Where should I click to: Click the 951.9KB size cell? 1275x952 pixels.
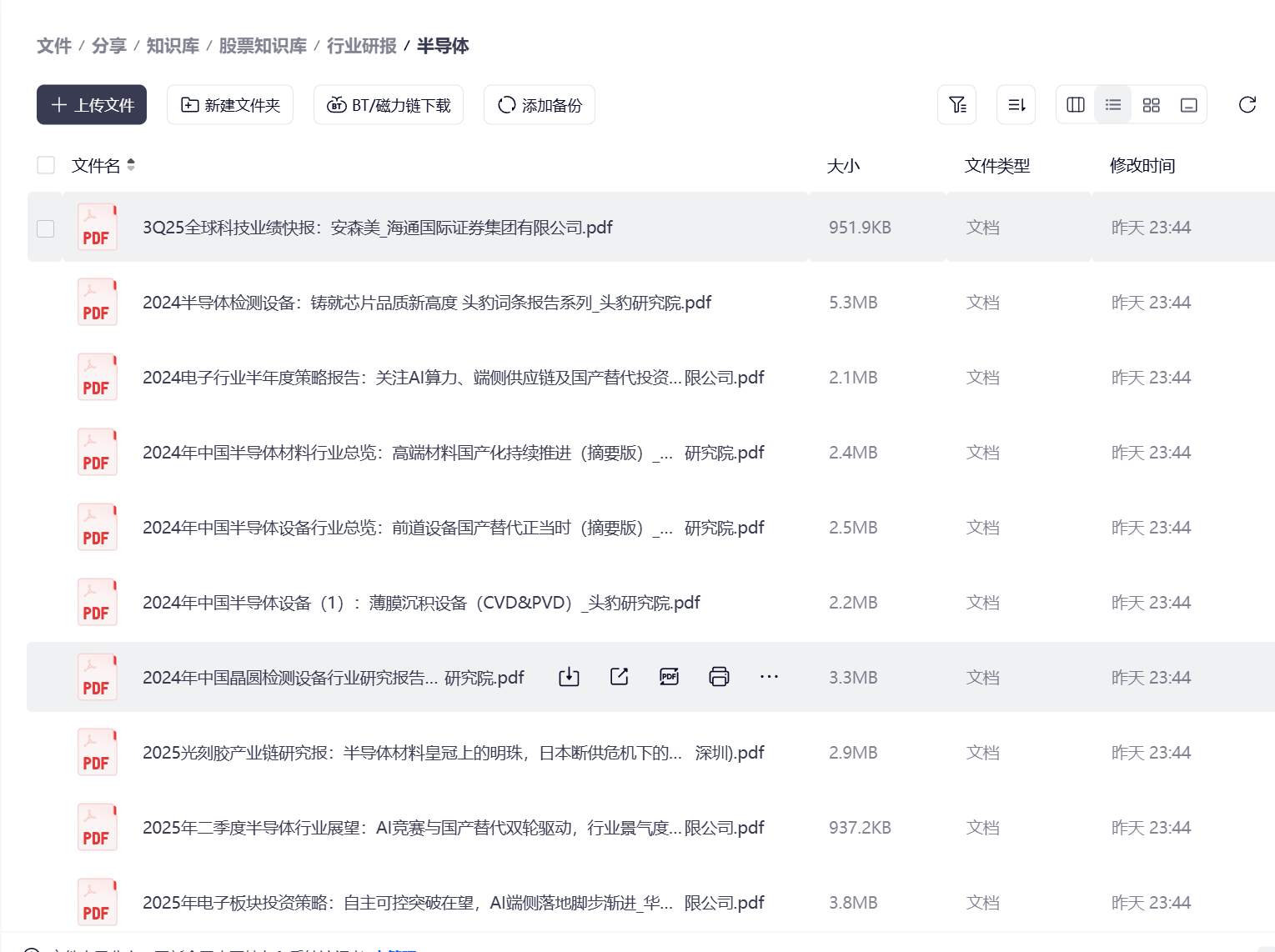pos(860,228)
